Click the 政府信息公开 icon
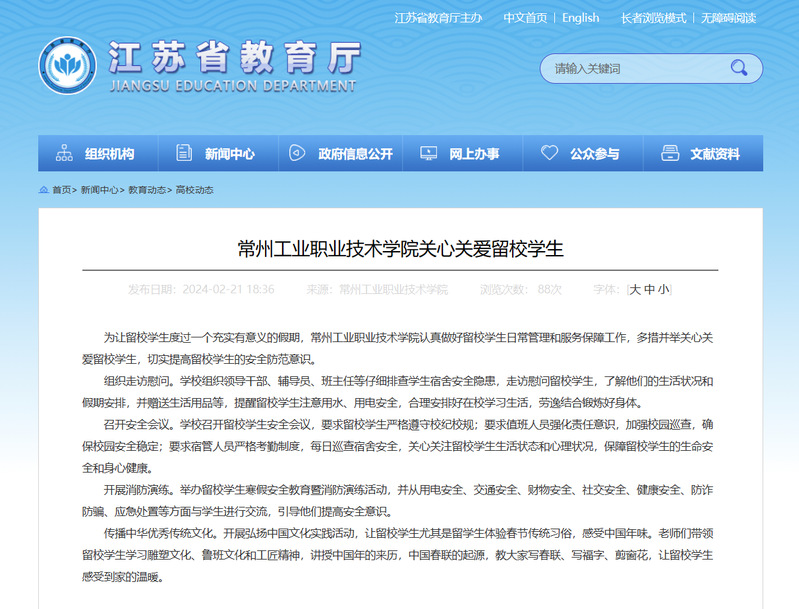This screenshot has height=609, width=799. click(297, 154)
